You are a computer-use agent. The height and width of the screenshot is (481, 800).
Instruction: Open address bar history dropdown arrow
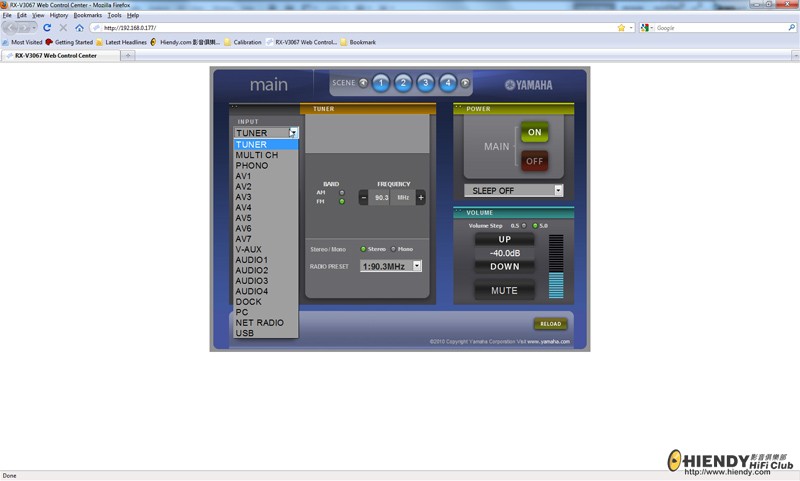(x=631, y=28)
